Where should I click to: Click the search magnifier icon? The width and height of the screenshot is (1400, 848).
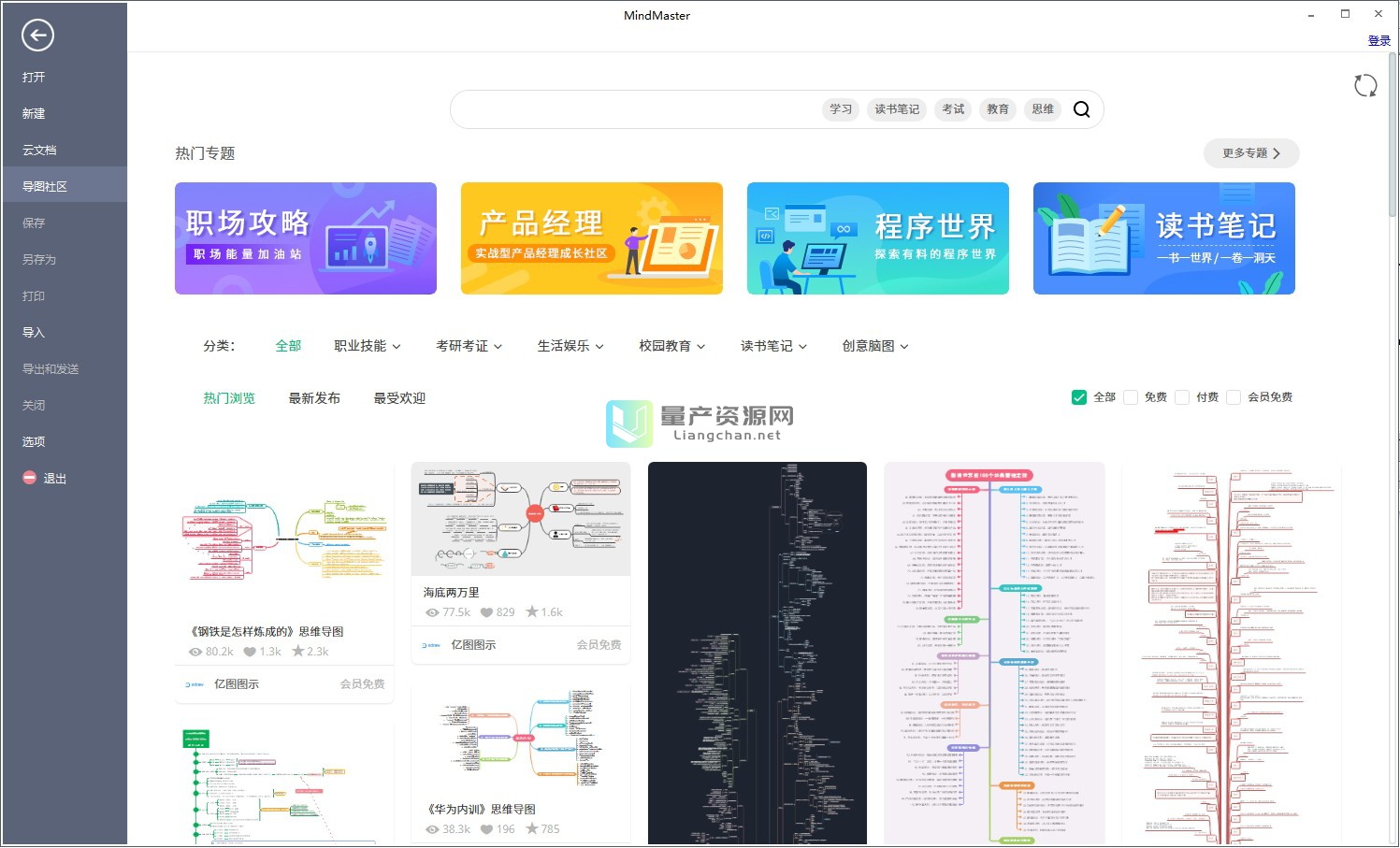pos(1081,109)
